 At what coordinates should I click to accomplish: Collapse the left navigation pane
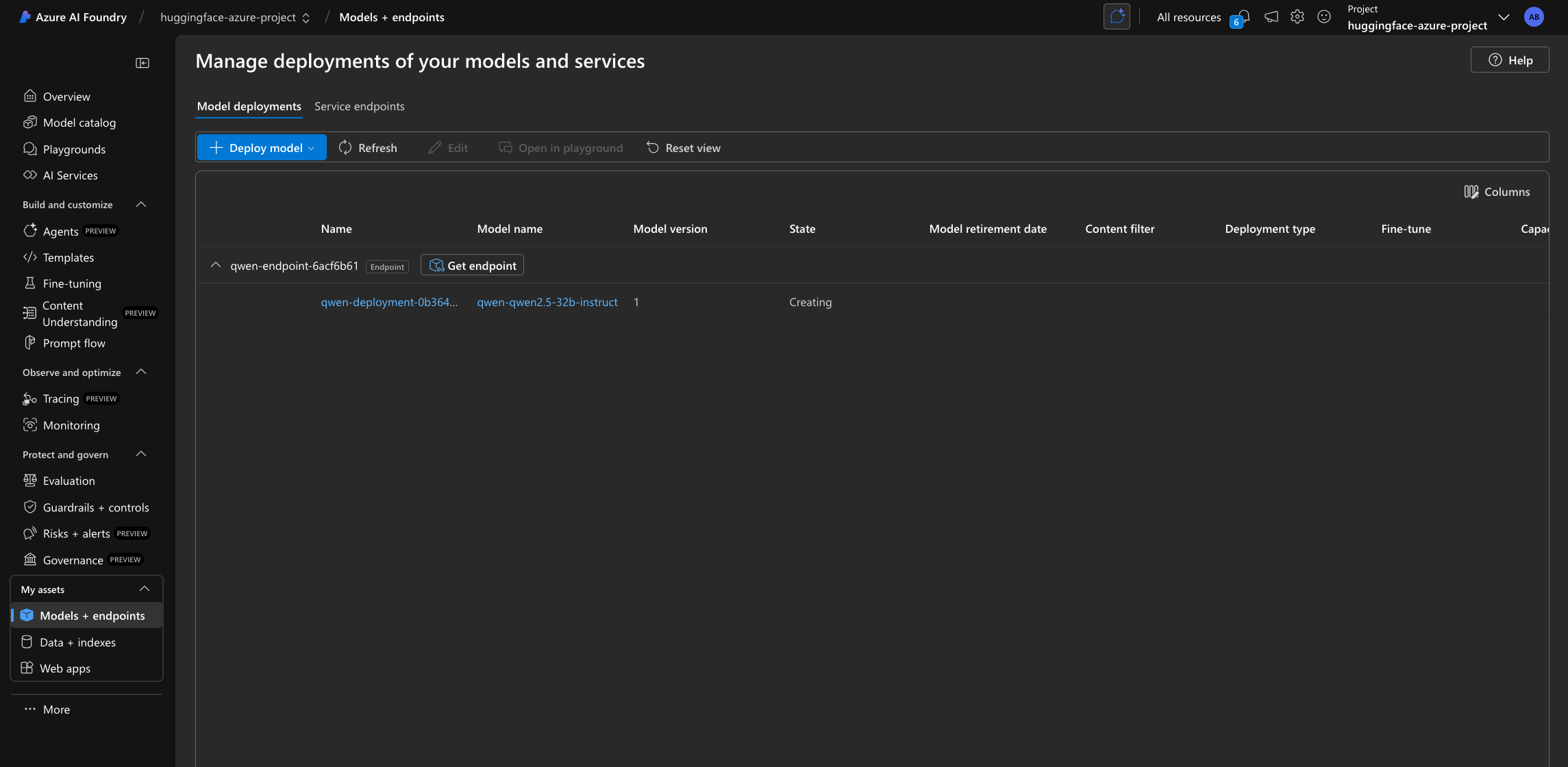click(142, 62)
